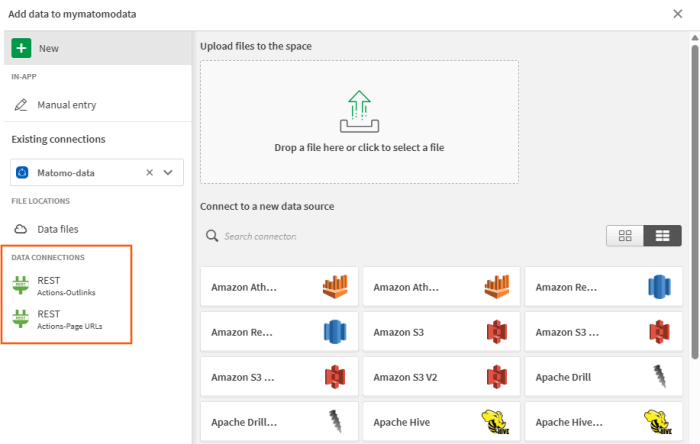Click the 'New' label in sidebar
The width and height of the screenshot is (700, 444).
click(x=49, y=48)
